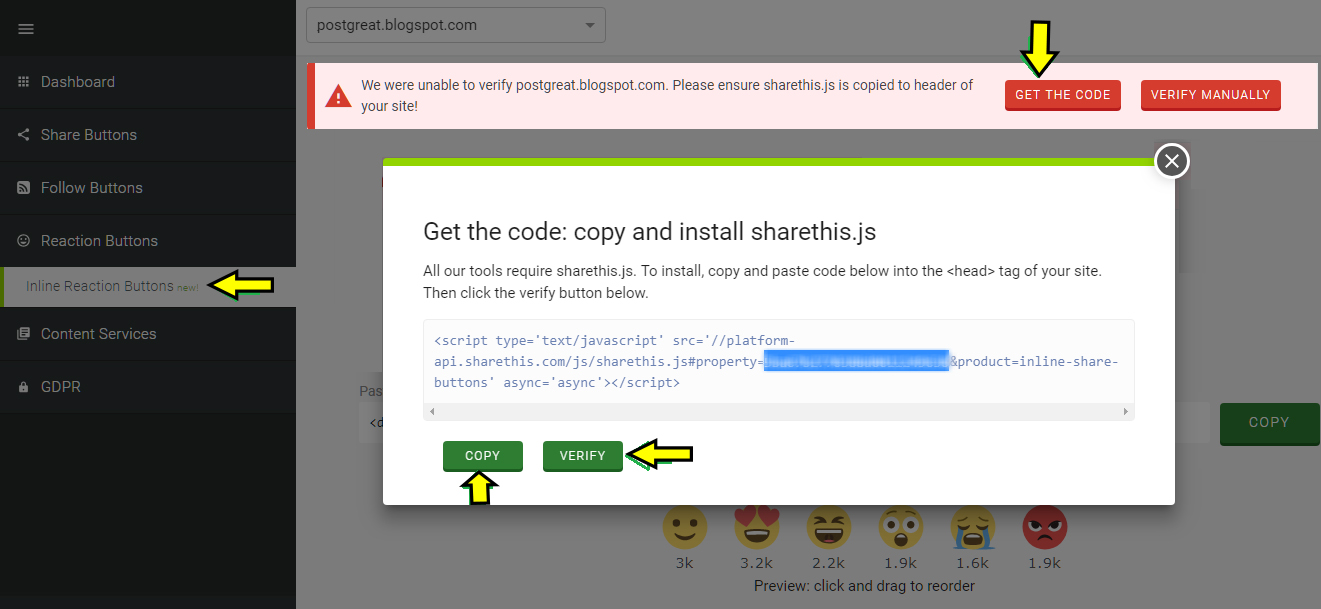Click the unable to verify warning message

click(x=667, y=95)
